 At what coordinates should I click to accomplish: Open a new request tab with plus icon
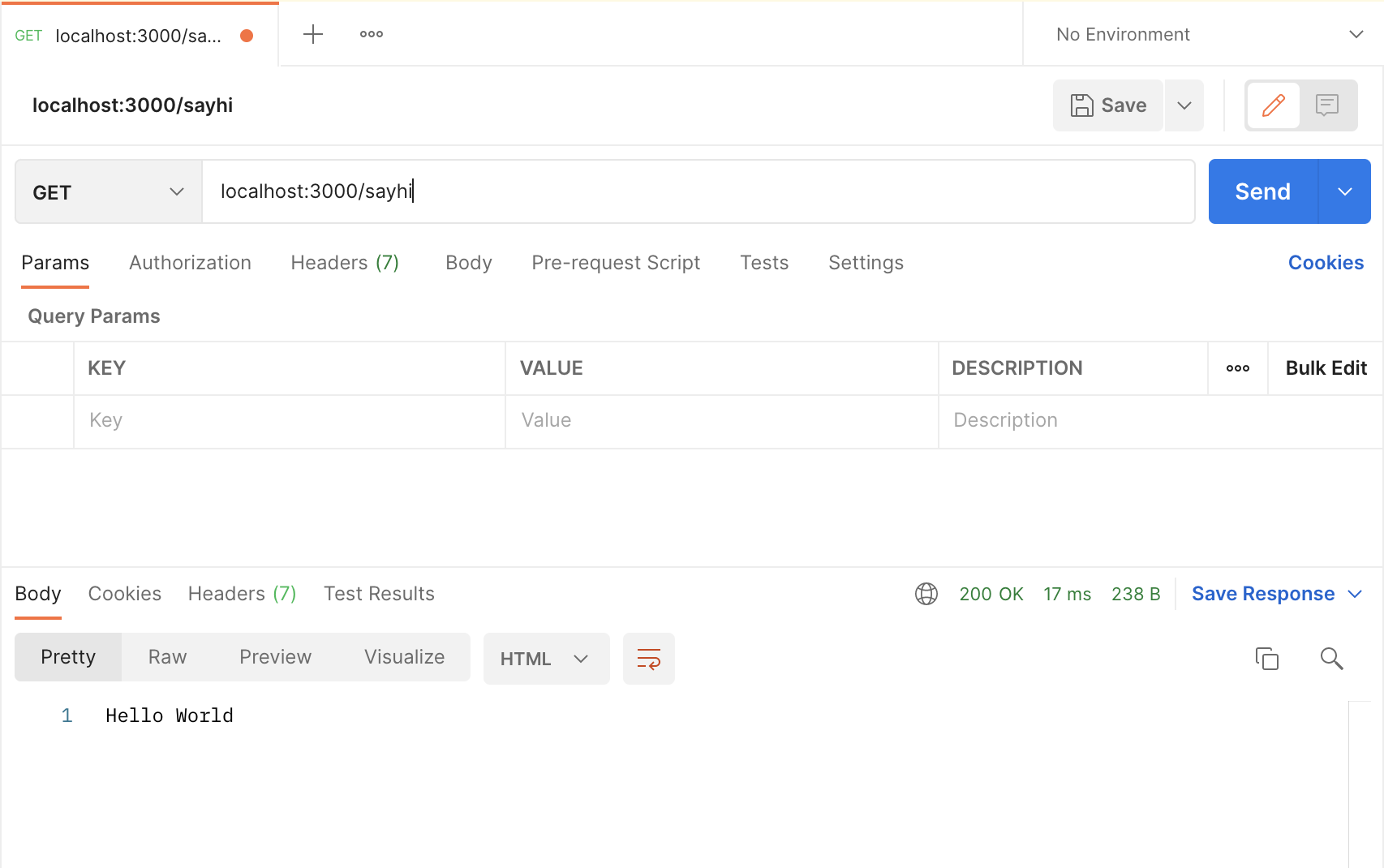312,34
